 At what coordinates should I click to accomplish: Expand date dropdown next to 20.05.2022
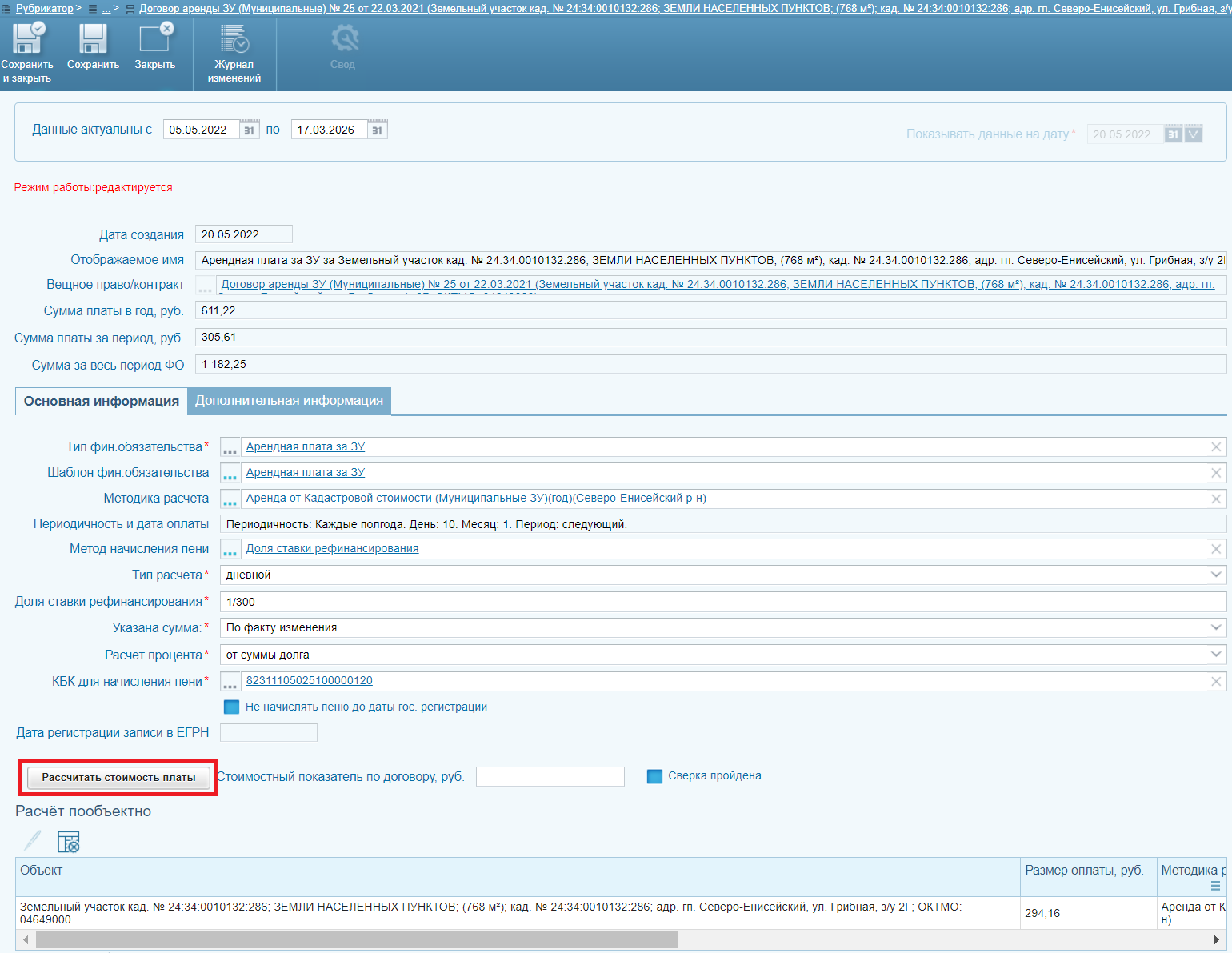[1194, 134]
